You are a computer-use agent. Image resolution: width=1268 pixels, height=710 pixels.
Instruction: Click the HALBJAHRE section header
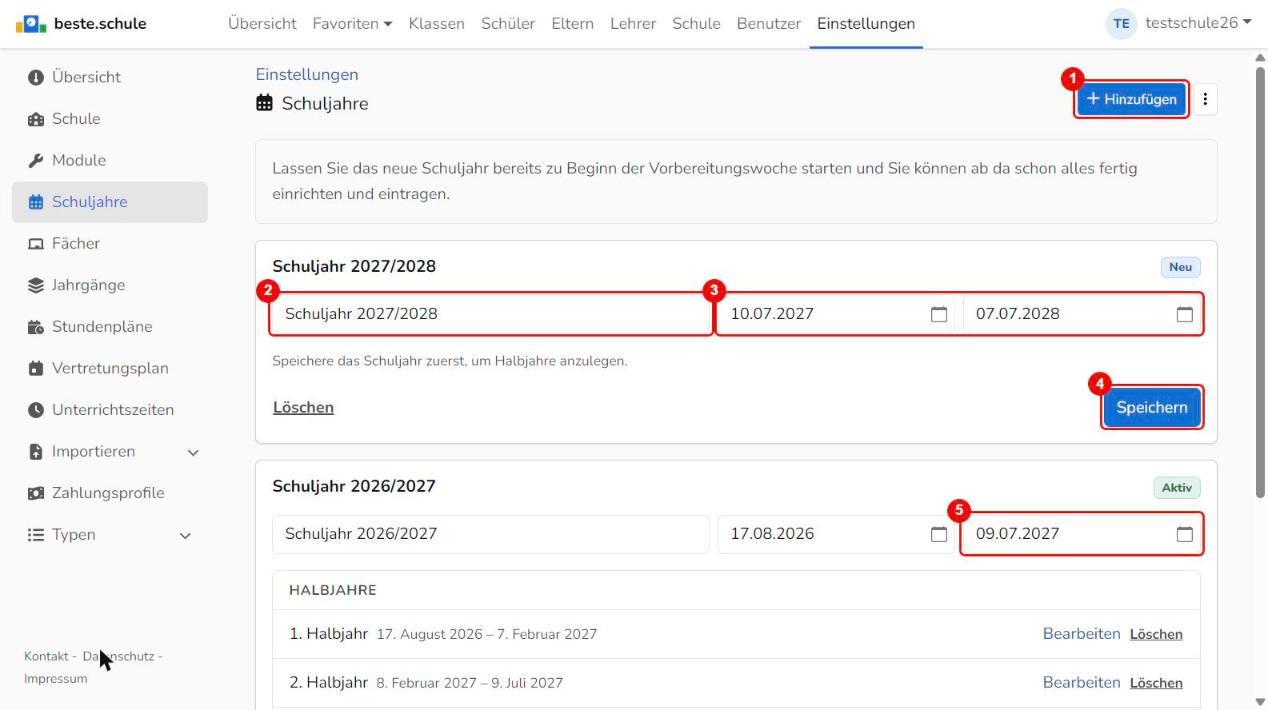point(333,591)
